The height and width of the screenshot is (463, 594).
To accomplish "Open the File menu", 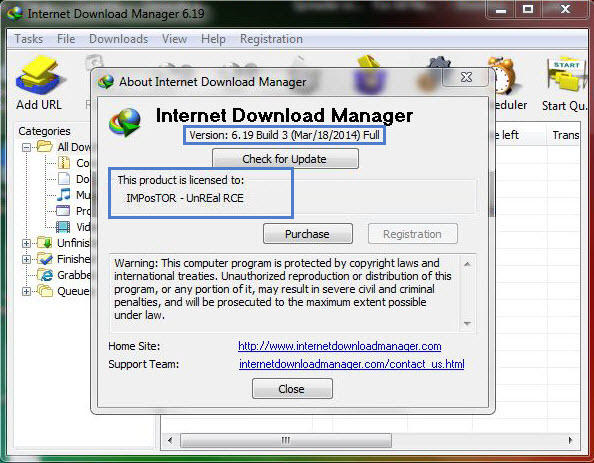I will pyautogui.click(x=66, y=39).
